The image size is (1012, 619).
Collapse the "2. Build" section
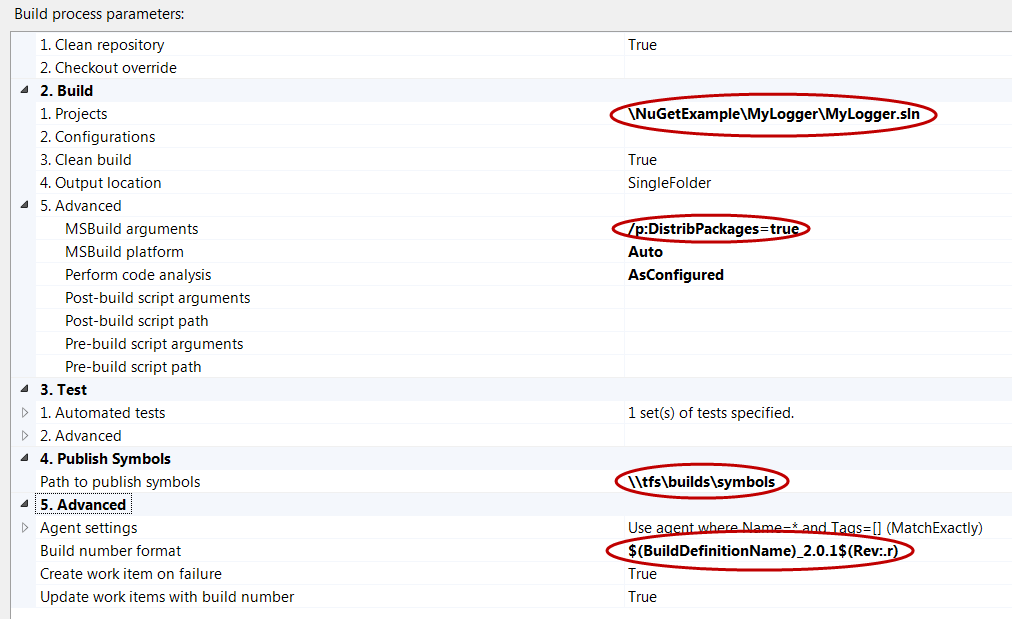25,90
